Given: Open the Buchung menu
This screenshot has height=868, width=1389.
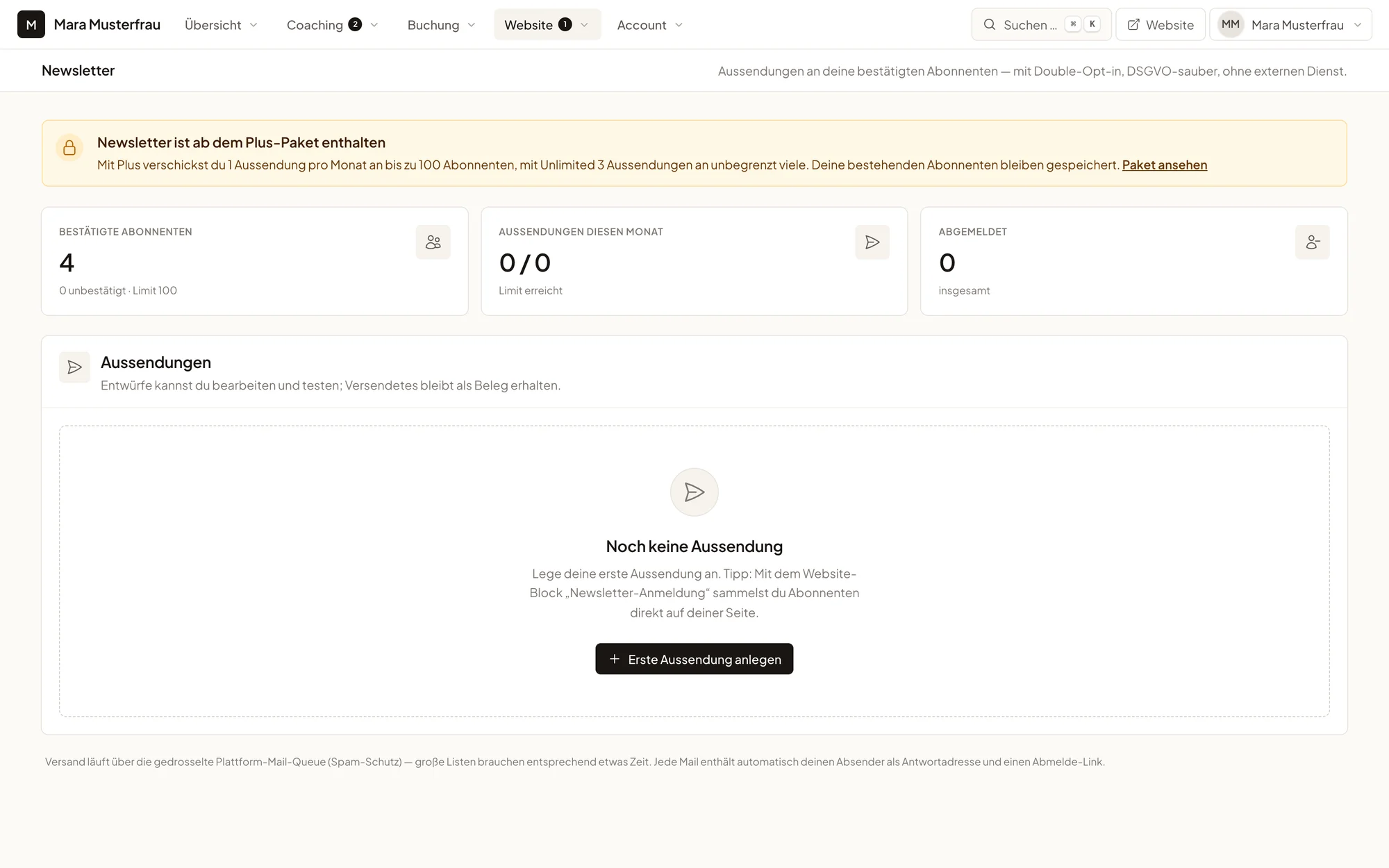Looking at the screenshot, I should (441, 24).
